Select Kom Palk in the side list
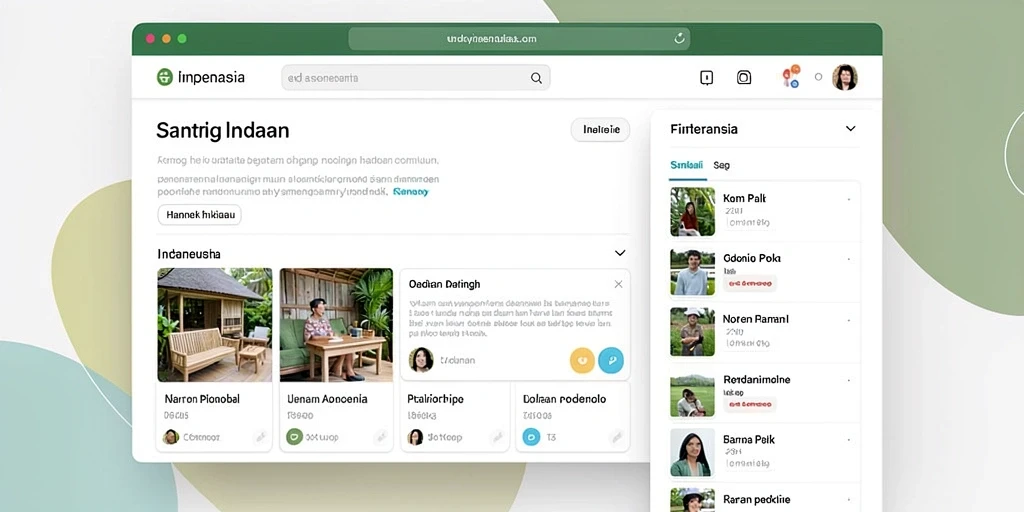This screenshot has height=512, width=1024. (x=765, y=212)
